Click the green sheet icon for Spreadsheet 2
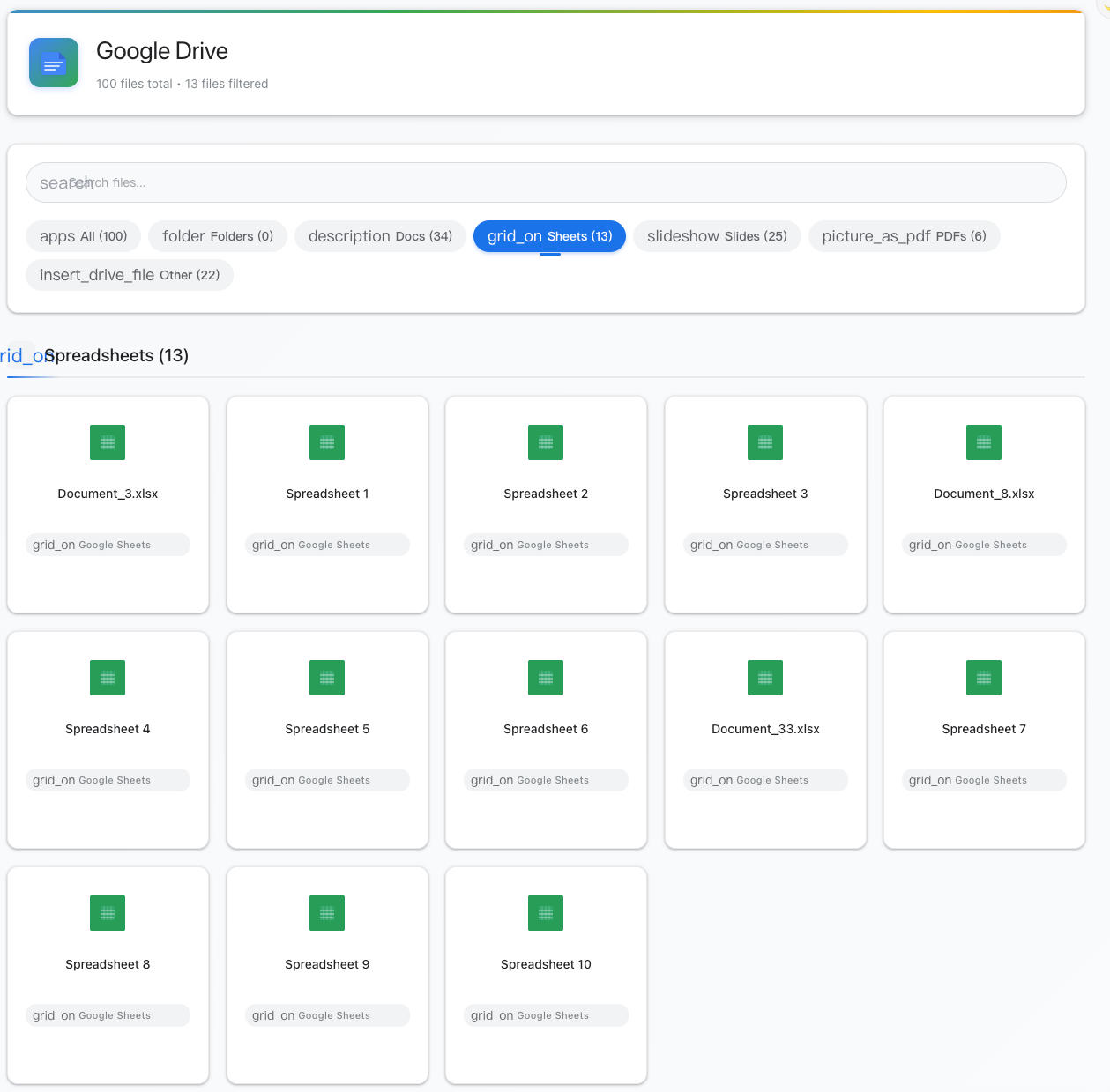Image resolution: width=1110 pixels, height=1092 pixels. tap(546, 442)
